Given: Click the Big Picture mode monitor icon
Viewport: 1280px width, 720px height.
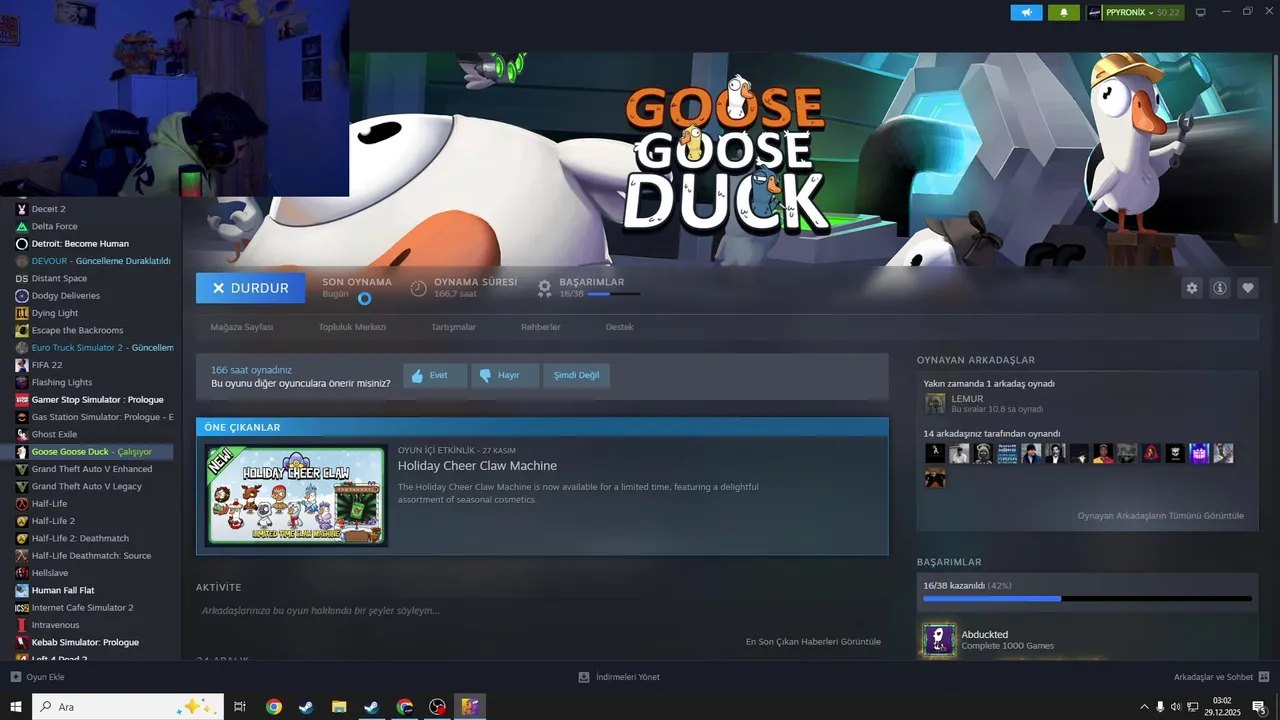Looking at the screenshot, I should pos(1201,12).
